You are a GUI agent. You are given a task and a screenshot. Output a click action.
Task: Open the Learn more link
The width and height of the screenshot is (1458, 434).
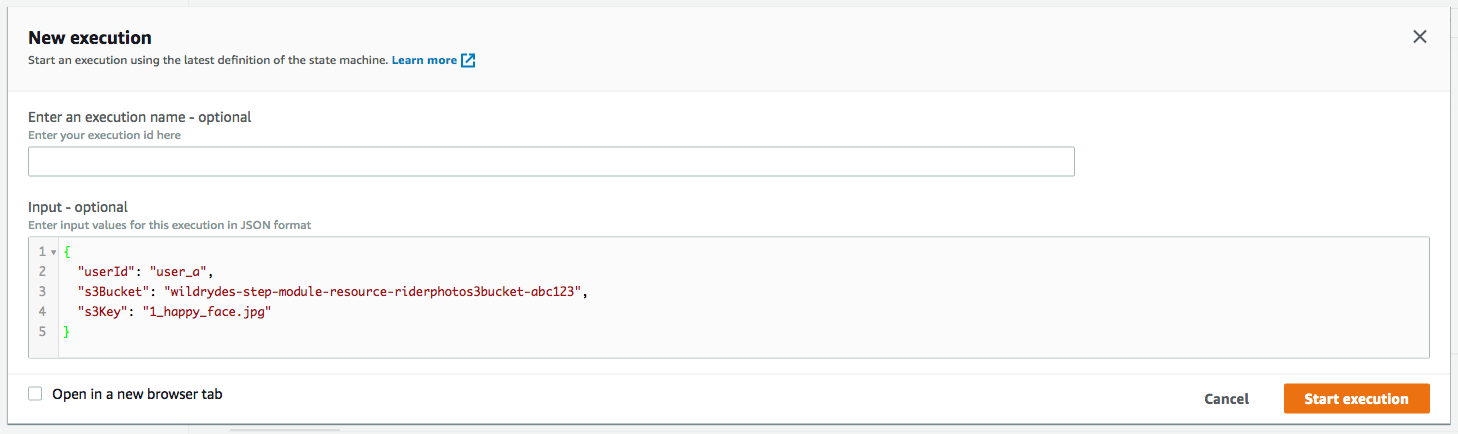424,60
